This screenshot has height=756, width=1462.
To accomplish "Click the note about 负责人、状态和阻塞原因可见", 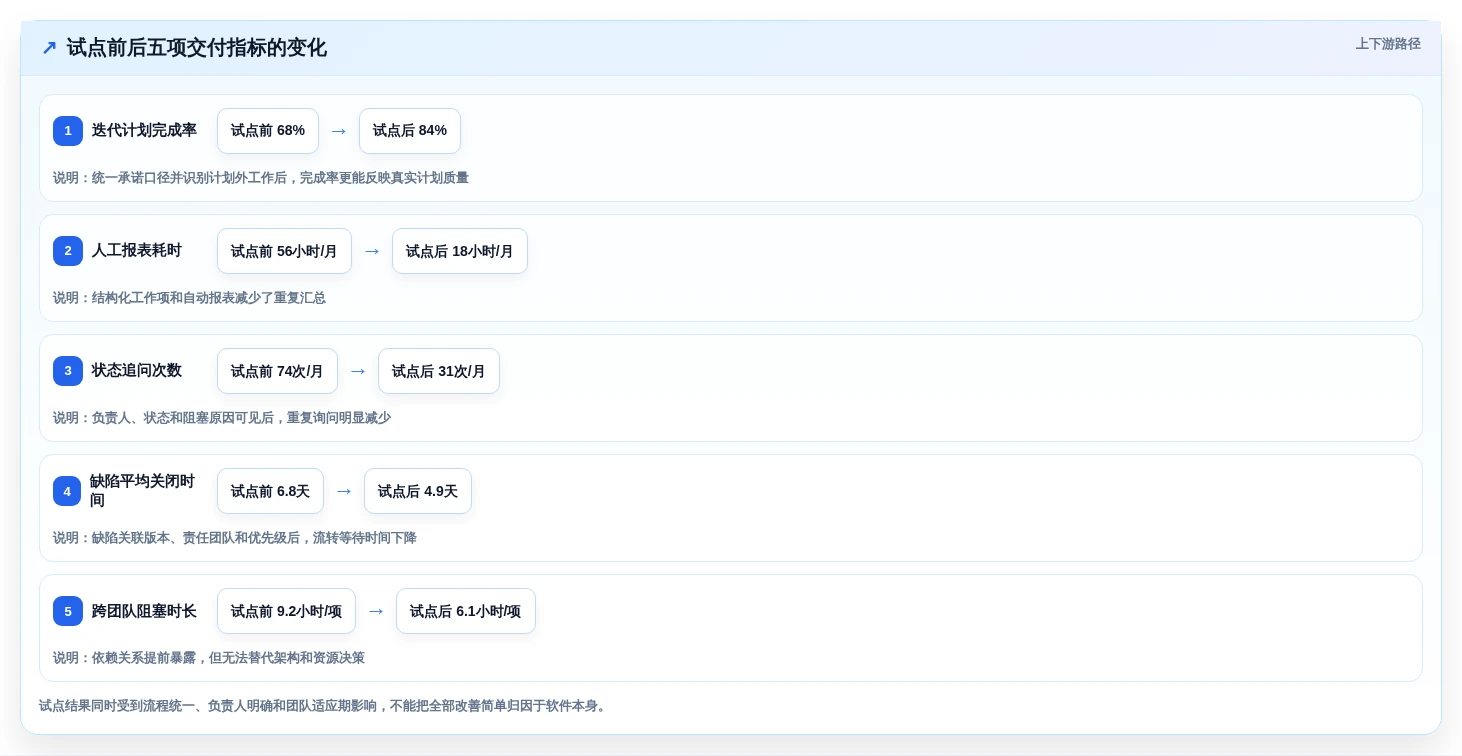I will click(222, 418).
